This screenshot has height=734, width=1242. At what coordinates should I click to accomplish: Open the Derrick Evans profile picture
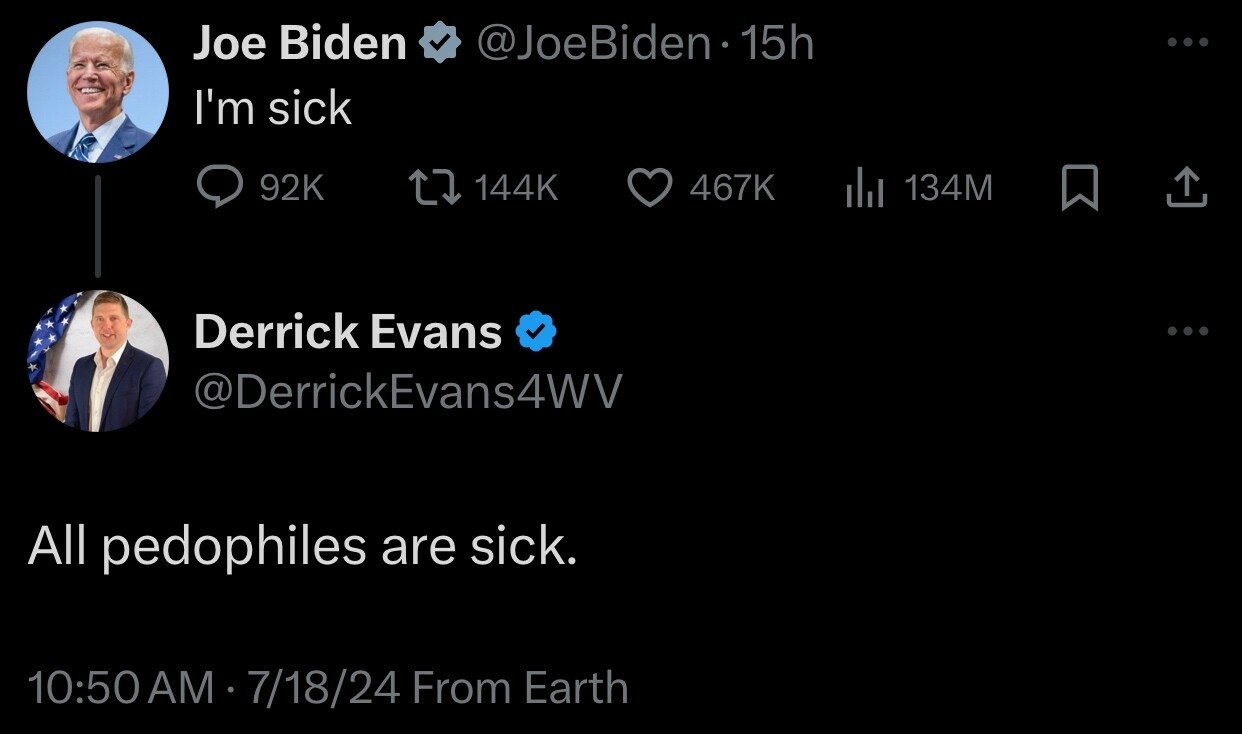97,361
